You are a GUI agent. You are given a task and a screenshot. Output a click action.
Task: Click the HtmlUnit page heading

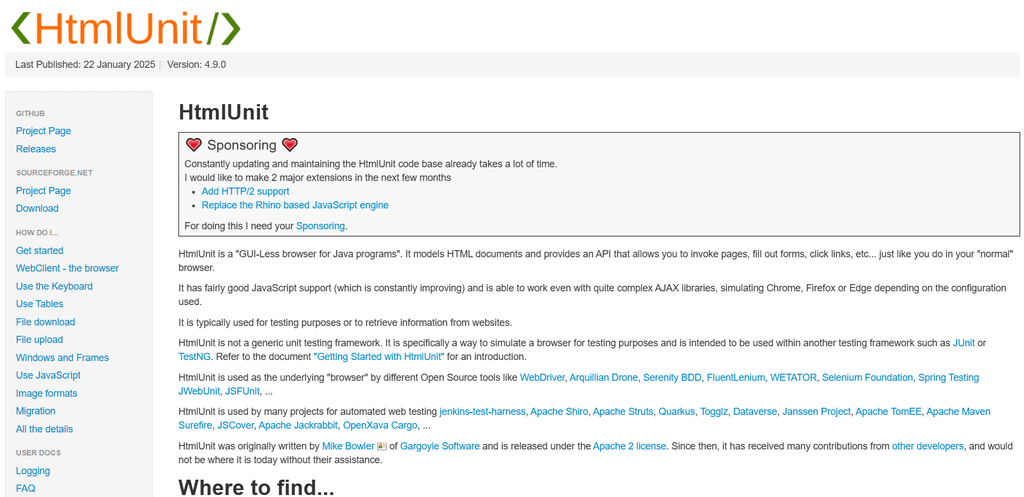click(223, 112)
